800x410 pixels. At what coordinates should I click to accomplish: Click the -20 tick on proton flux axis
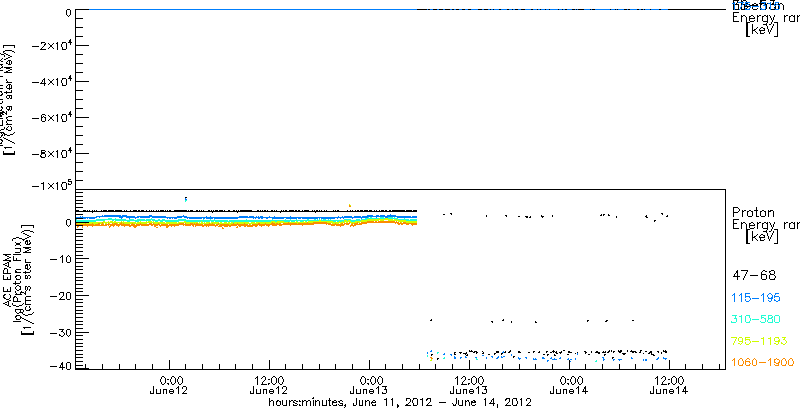coord(60,296)
